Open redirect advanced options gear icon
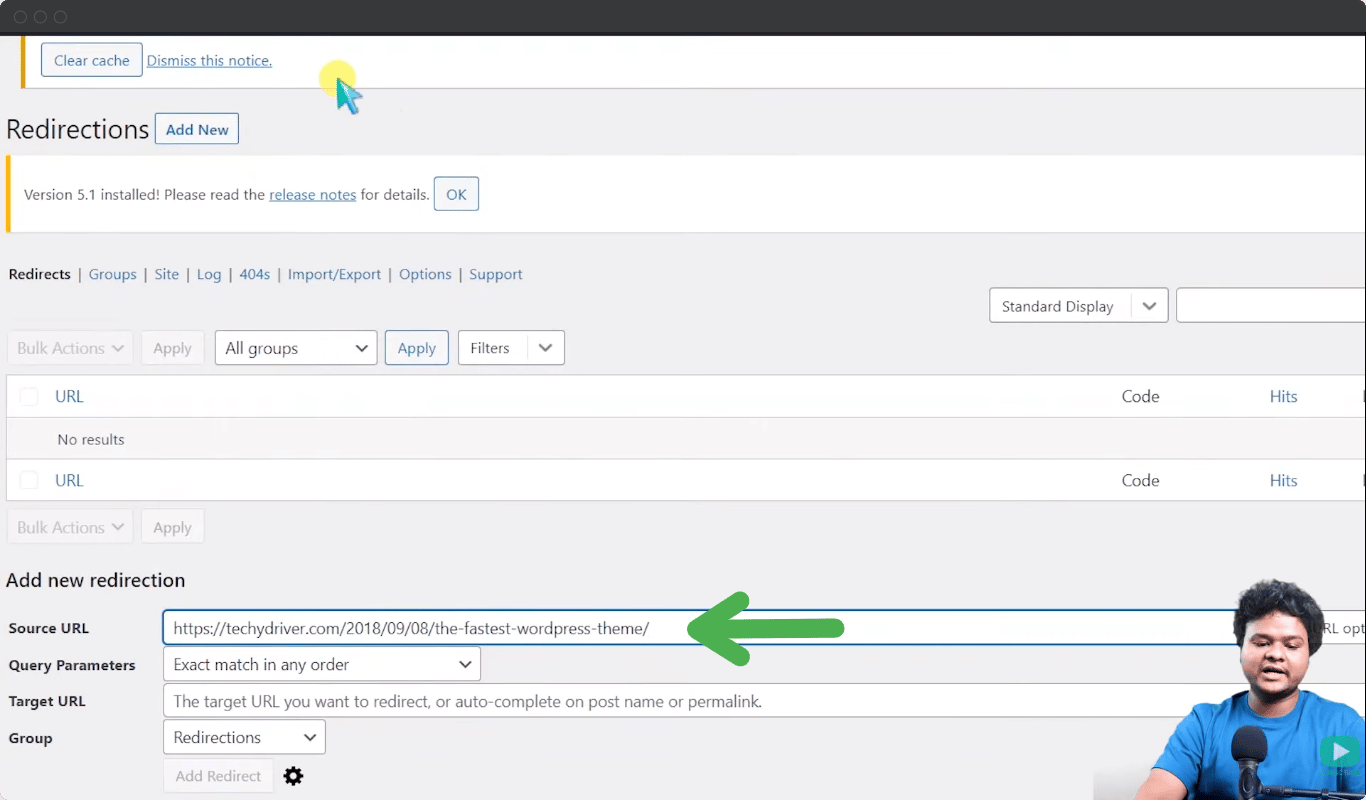Image resolution: width=1366 pixels, height=800 pixels. coord(293,776)
